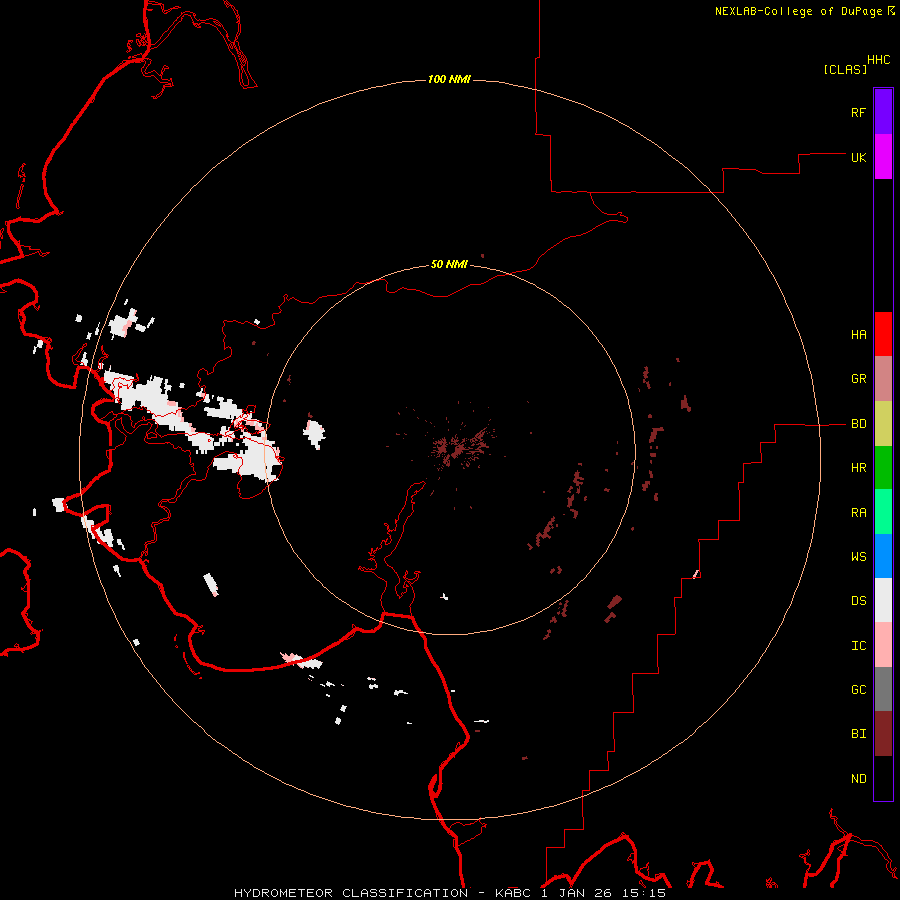Click the RF legend label

click(x=858, y=112)
